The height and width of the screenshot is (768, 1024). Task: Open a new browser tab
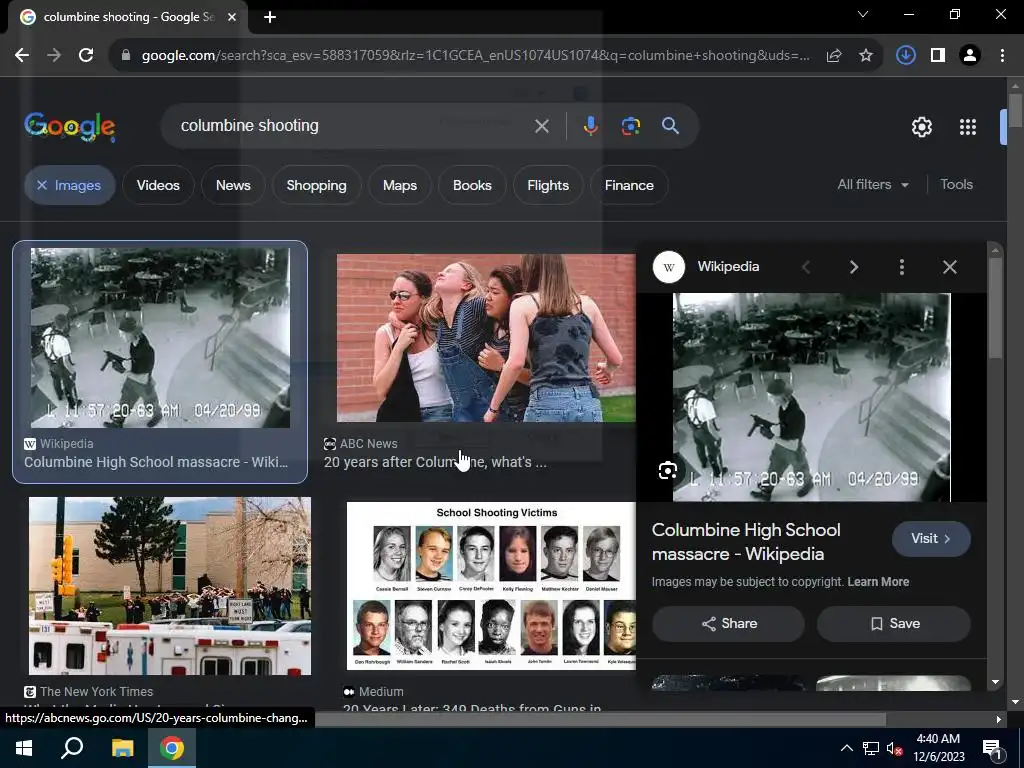pos(270,18)
